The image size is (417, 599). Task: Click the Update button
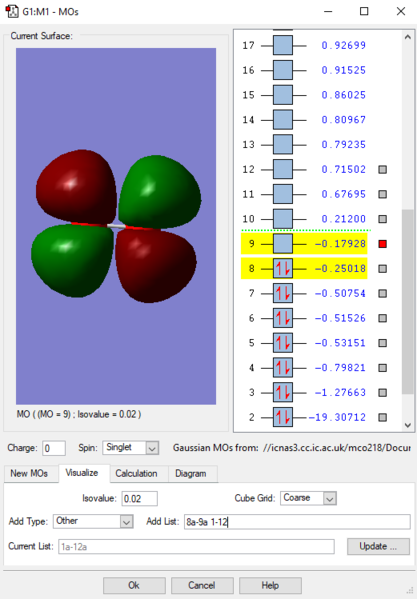(x=378, y=546)
